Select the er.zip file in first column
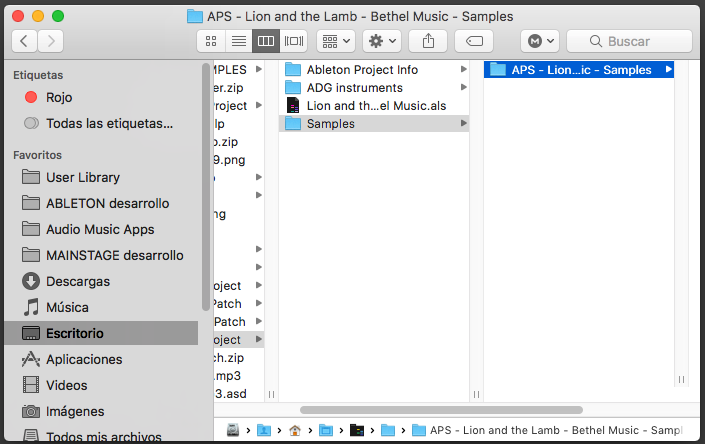The height and width of the screenshot is (444, 705). tap(239, 88)
